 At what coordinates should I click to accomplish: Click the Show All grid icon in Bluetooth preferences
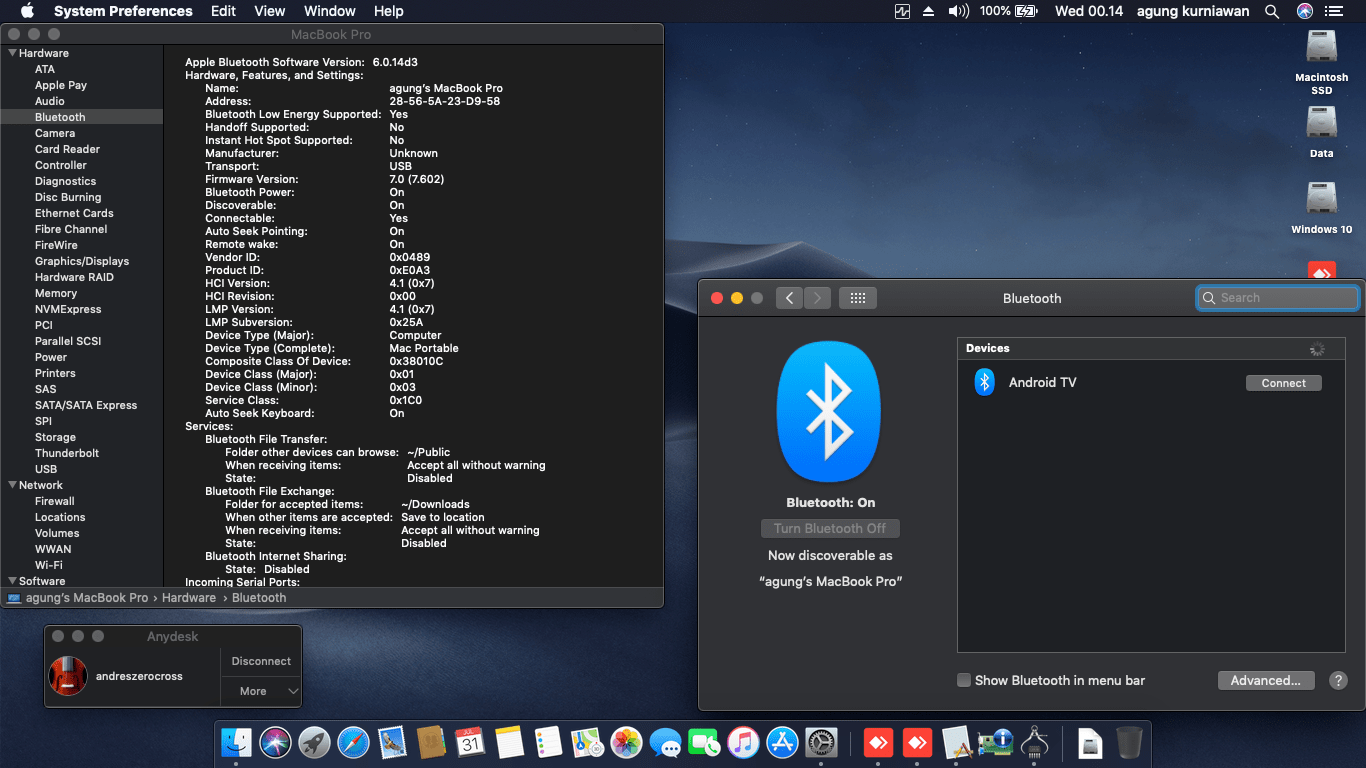click(x=857, y=297)
